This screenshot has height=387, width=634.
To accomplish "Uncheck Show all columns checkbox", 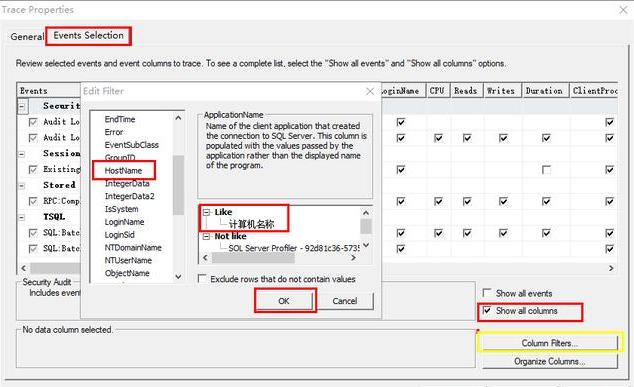I will click(487, 310).
